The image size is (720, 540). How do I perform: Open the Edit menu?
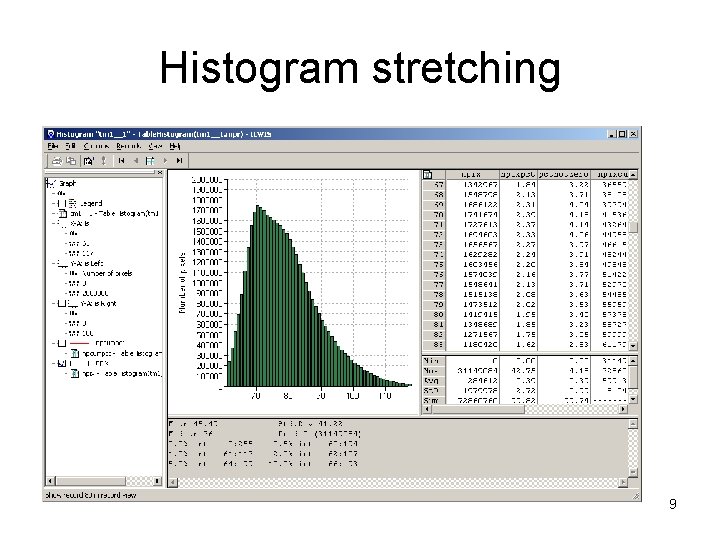[70, 146]
